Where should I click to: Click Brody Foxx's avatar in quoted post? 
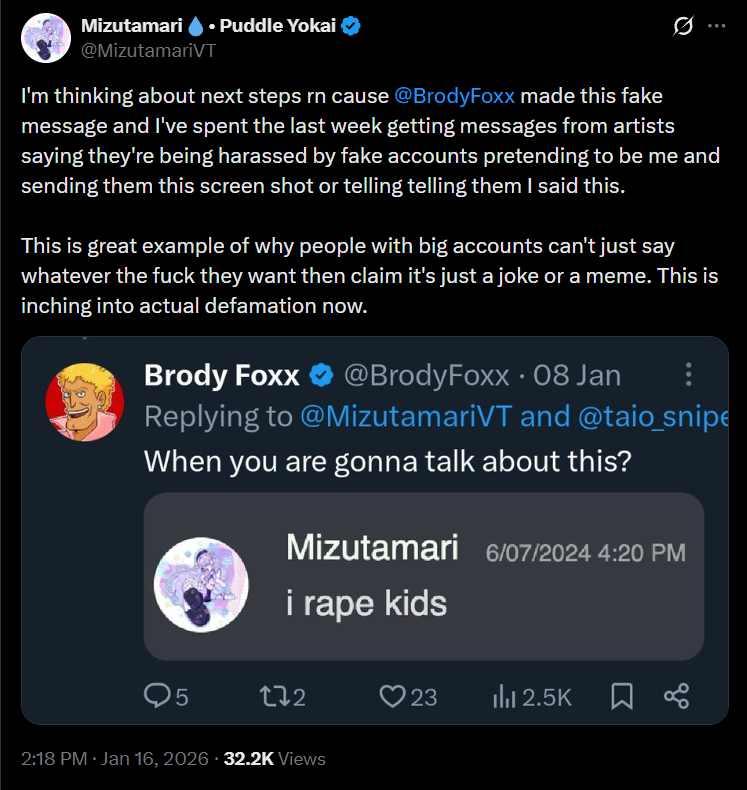pyautogui.click(x=85, y=402)
